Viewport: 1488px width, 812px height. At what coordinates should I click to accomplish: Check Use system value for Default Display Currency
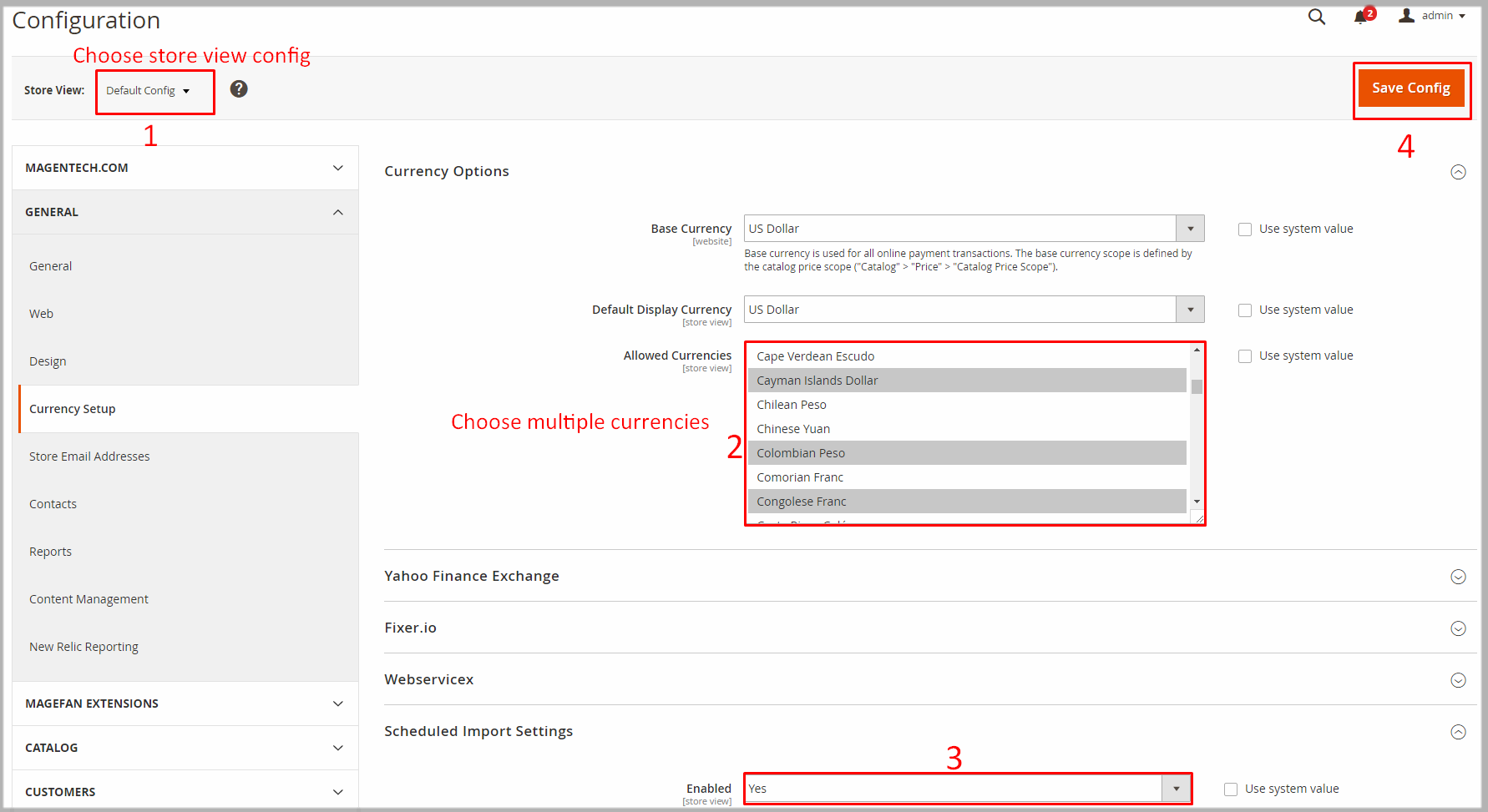[1245, 310]
